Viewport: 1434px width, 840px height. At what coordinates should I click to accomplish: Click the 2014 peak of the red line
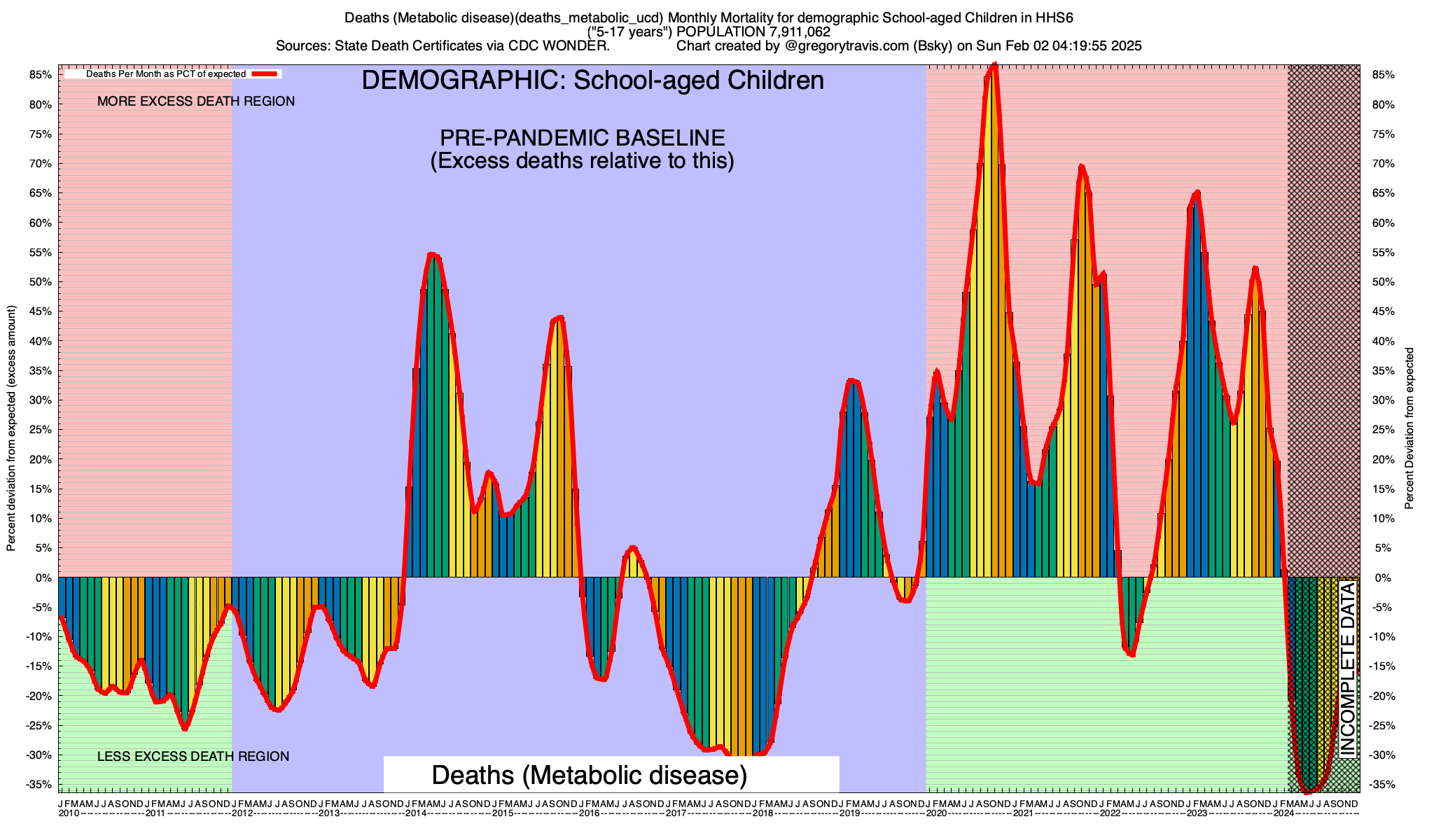click(x=431, y=255)
